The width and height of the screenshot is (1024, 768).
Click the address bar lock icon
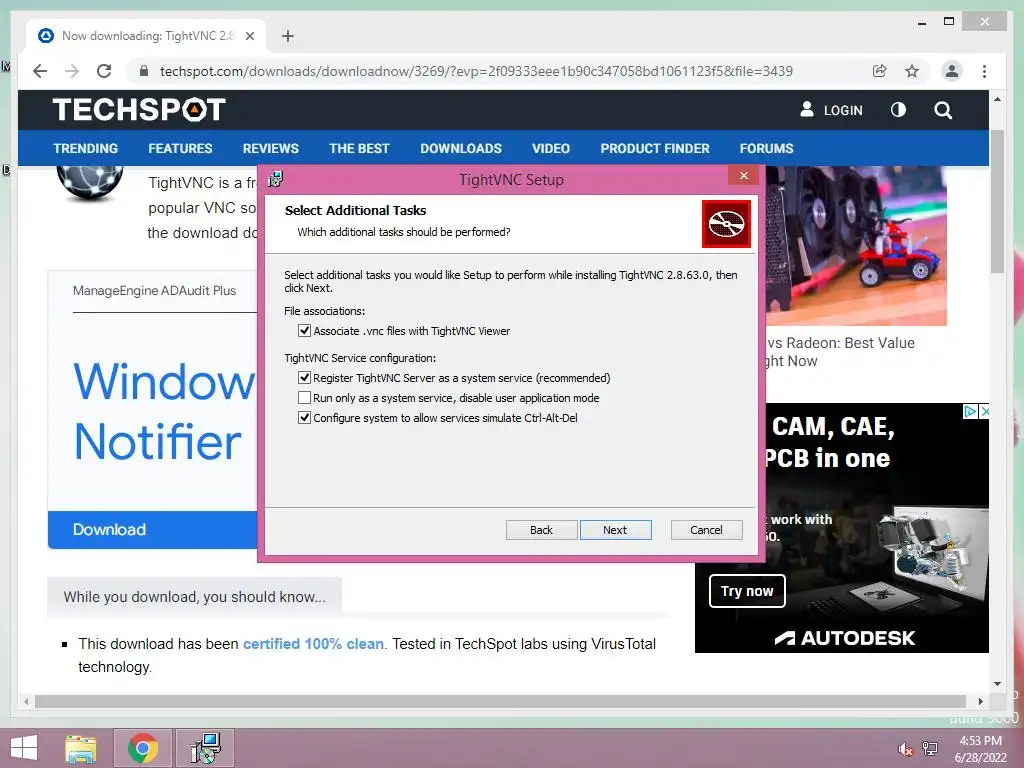click(144, 71)
